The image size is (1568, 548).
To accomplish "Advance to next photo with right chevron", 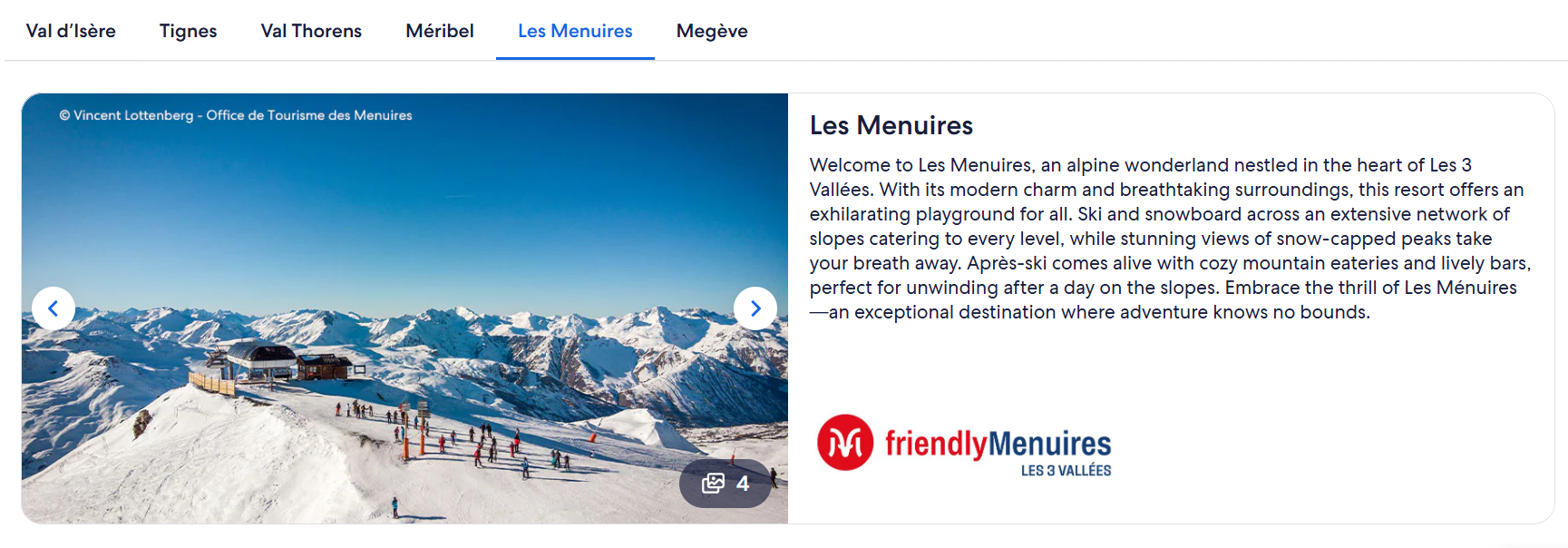I will click(x=755, y=308).
